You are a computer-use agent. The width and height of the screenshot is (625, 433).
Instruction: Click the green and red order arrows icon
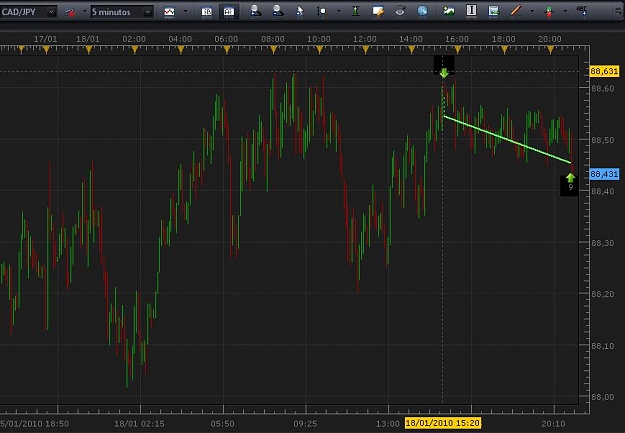point(549,12)
